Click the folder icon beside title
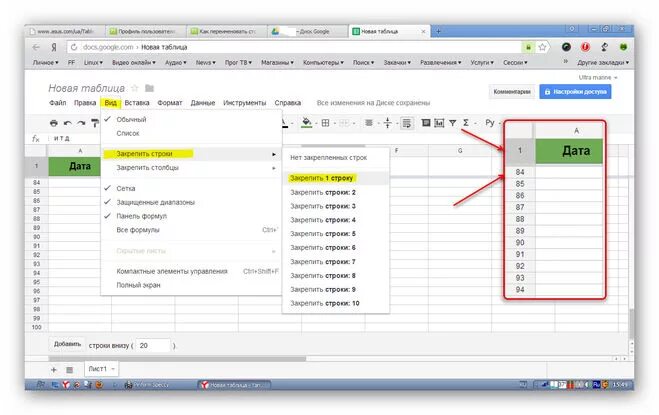 [x=150, y=88]
